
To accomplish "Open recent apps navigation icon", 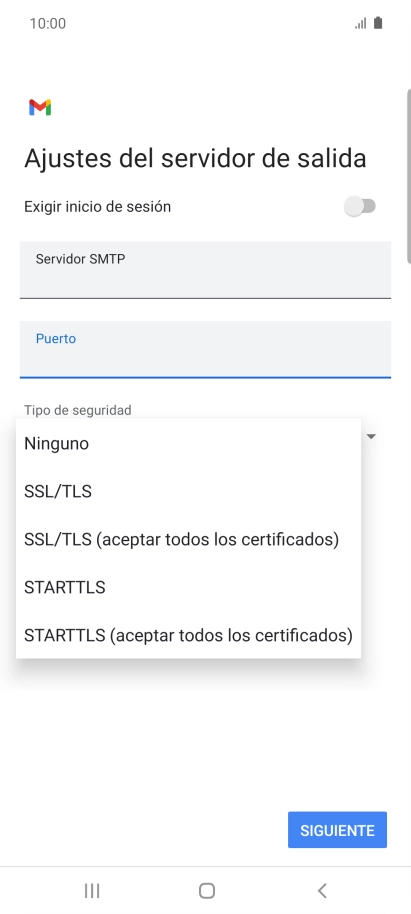I will coord(92,891).
